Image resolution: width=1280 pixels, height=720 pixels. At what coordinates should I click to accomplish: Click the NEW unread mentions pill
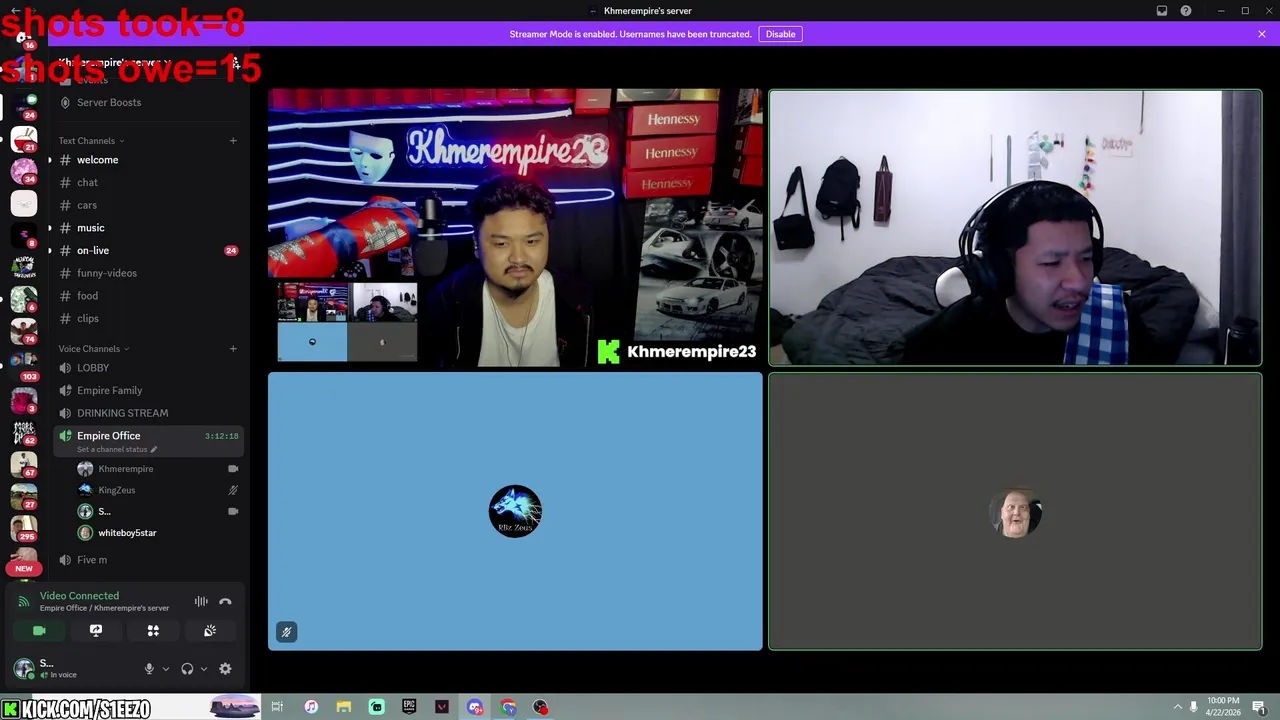(24, 568)
